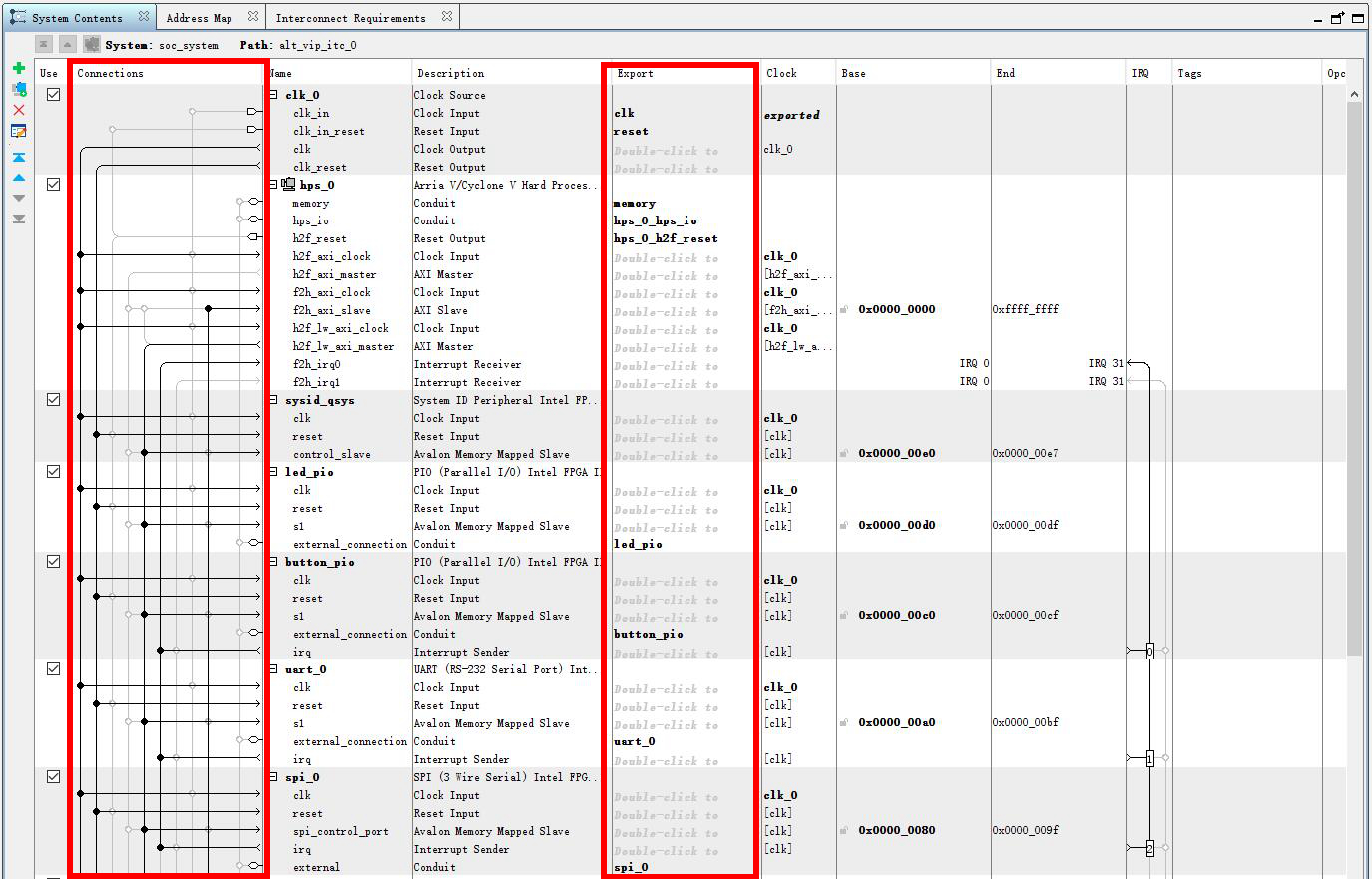Click the export name button_pio
1372x879 pixels.
pyautogui.click(x=648, y=634)
